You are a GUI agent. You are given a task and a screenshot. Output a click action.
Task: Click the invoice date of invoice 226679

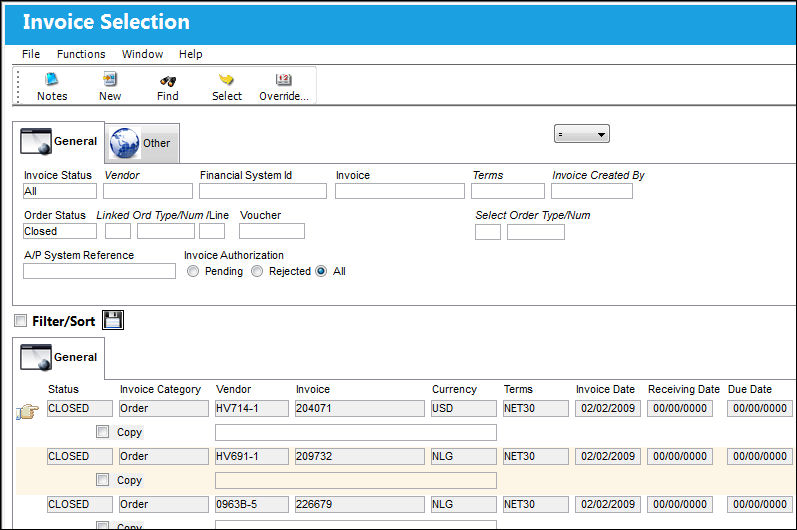click(608, 504)
